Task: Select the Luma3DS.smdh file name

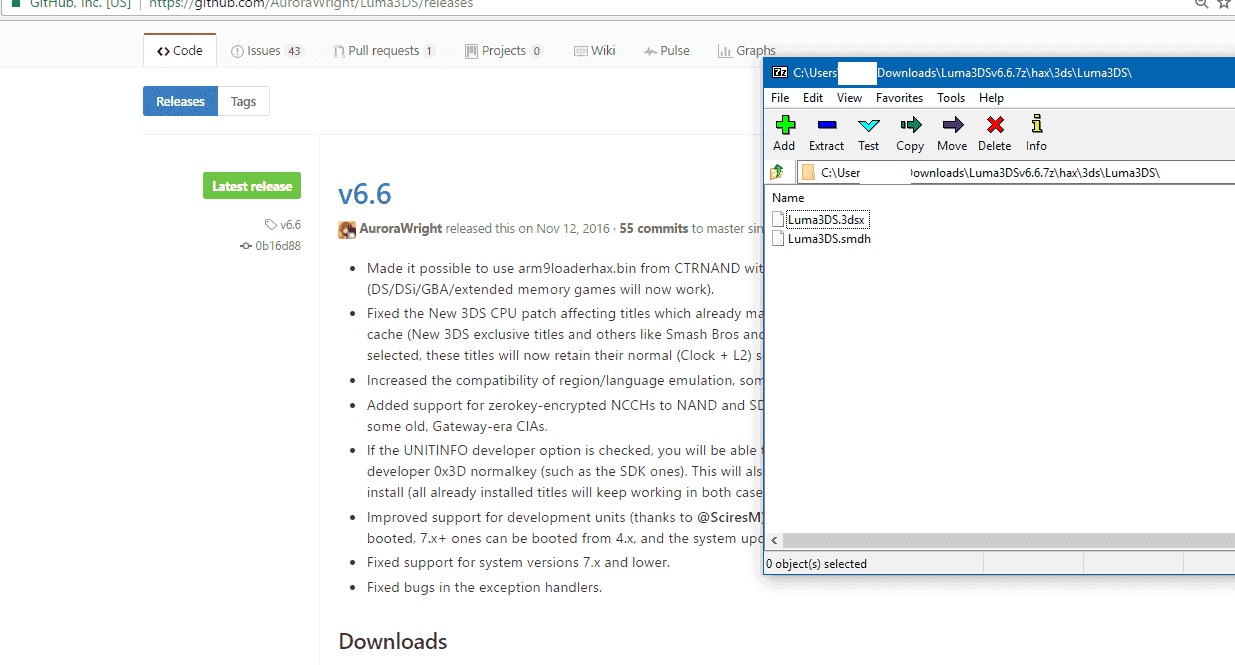Action: pyautogui.click(x=829, y=239)
